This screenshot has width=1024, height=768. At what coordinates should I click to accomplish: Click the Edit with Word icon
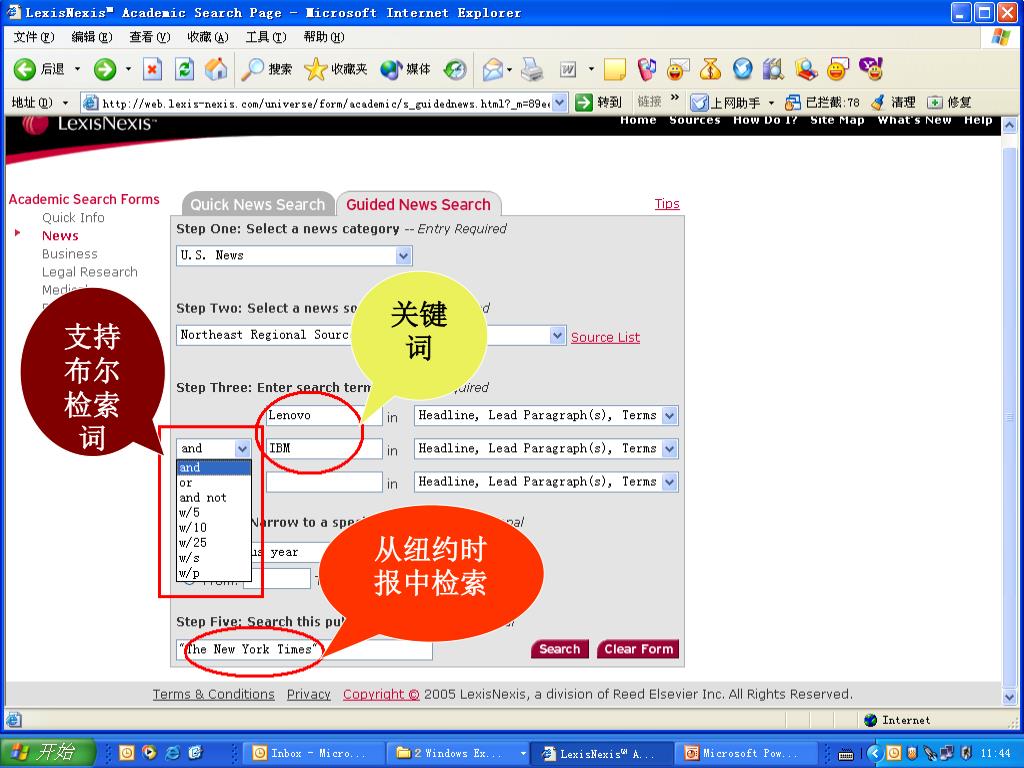[568, 69]
